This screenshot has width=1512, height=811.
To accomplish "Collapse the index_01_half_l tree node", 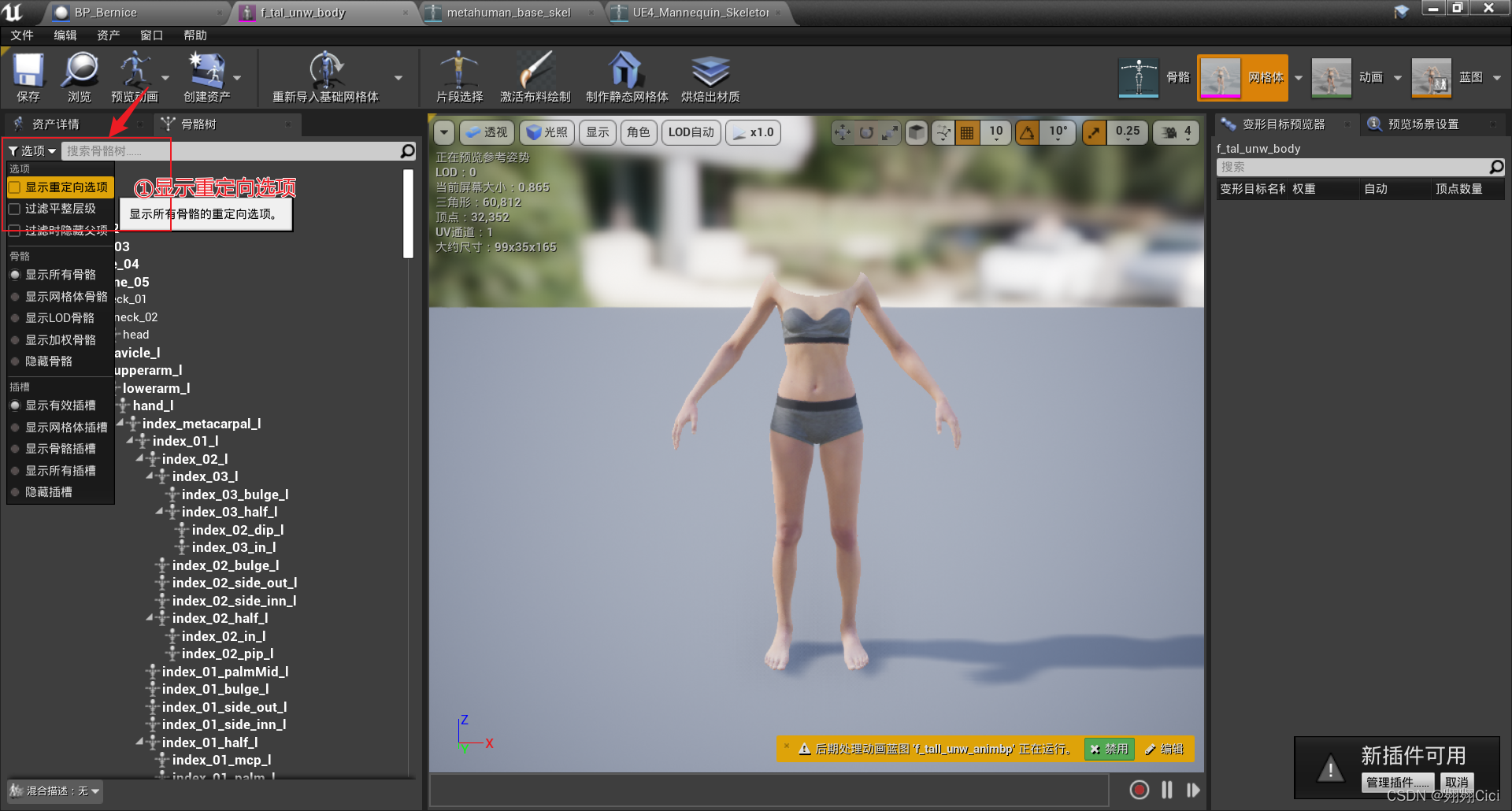I will pos(140,742).
